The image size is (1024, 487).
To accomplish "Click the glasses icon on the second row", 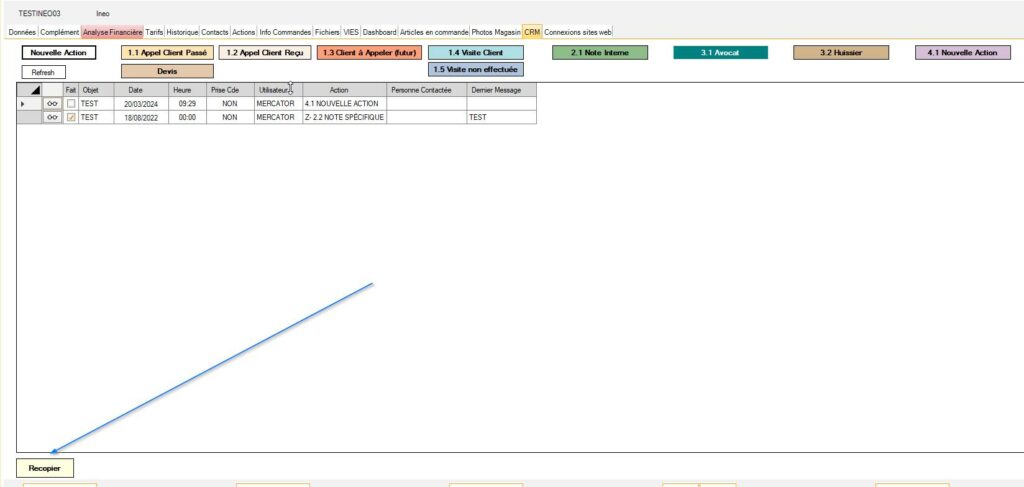I will [53, 117].
